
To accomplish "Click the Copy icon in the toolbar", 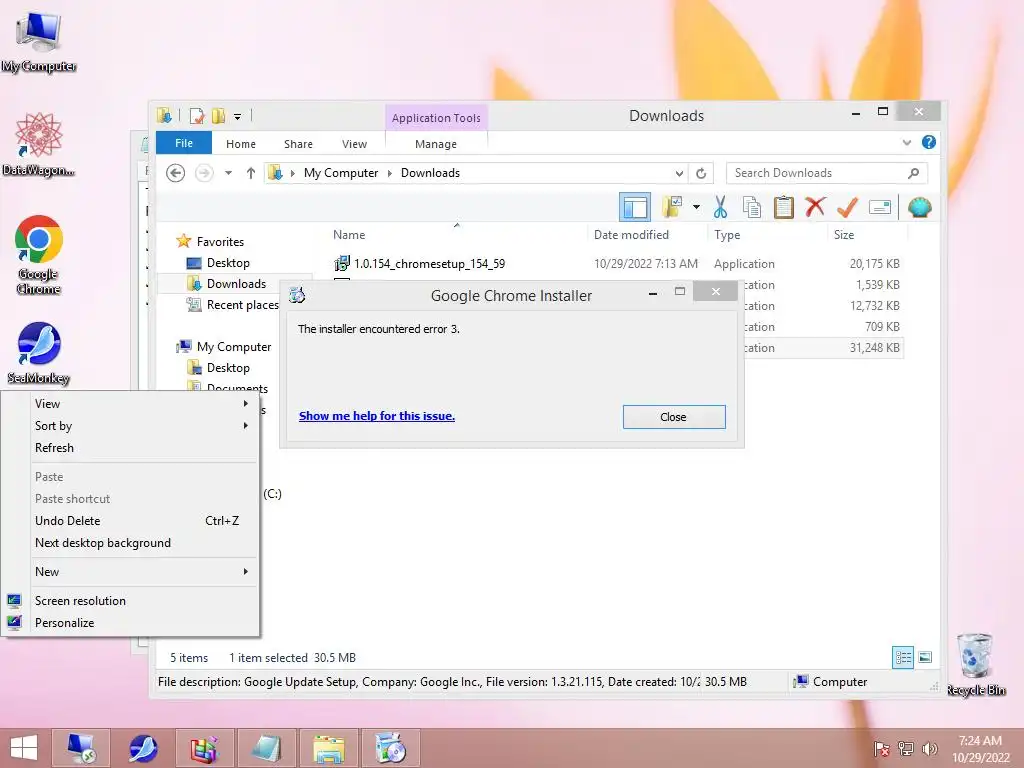I will click(x=752, y=208).
